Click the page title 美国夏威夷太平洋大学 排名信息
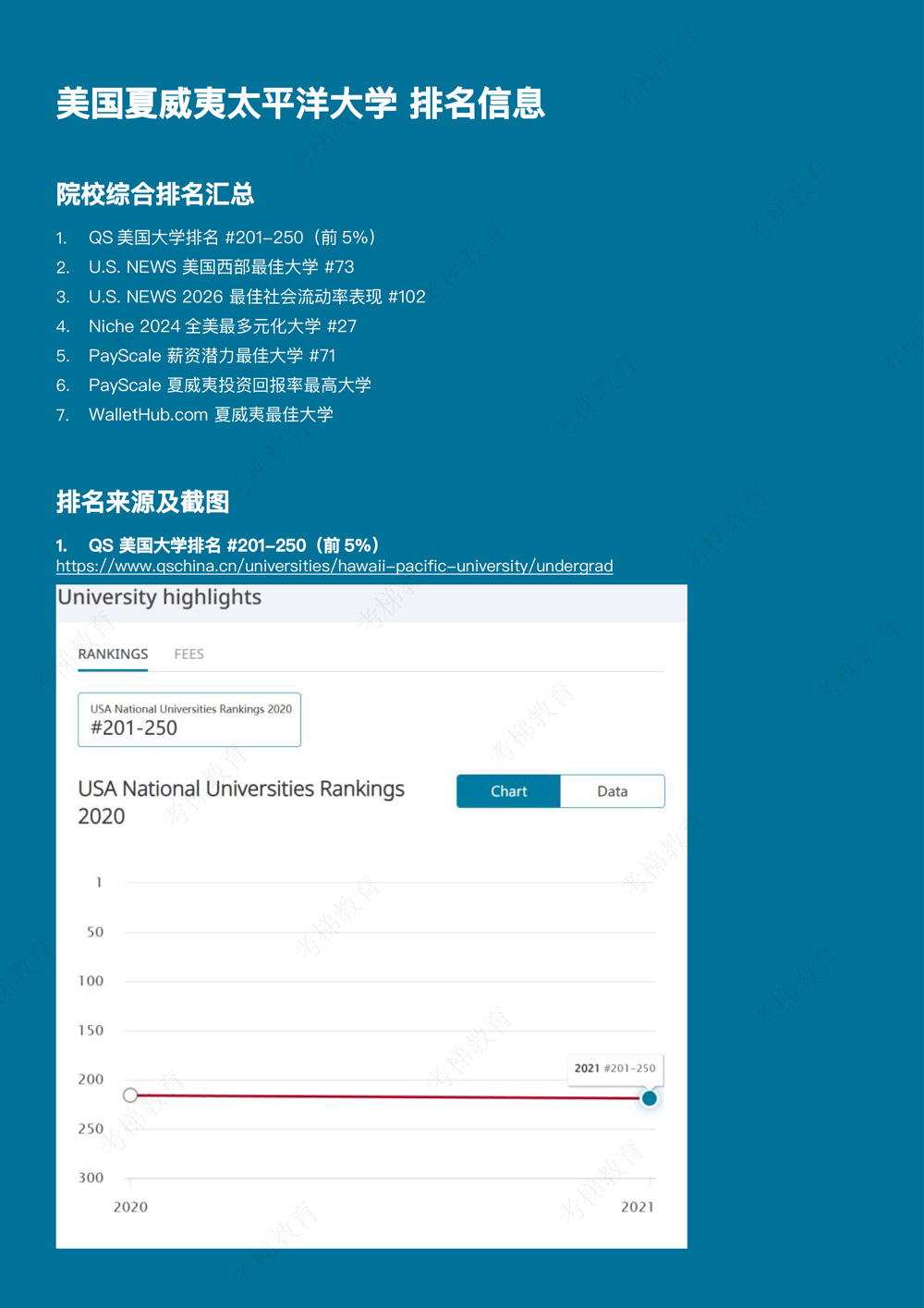 pyautogui.click(x=300, y=104)
